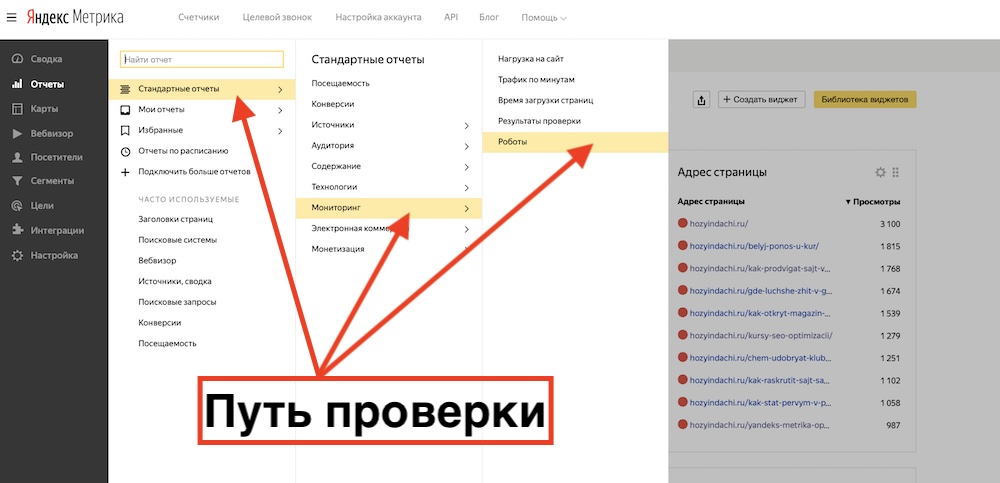Open Монетизация menu item
Image resolution: width=1000 pixels, height=483 pixels.
(x=338, y=249)
